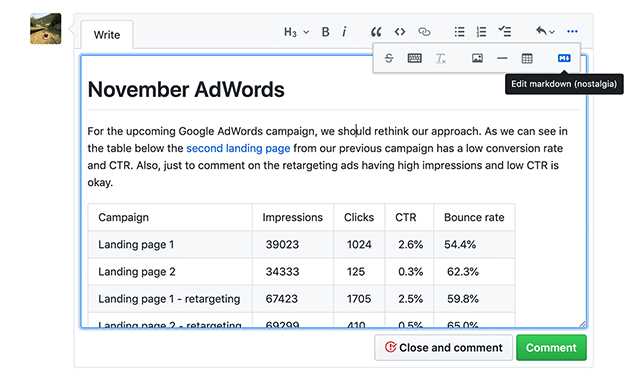Insert an image
Image resolution: width=635 pixels, height=380 pixels.
coord(477,58)
